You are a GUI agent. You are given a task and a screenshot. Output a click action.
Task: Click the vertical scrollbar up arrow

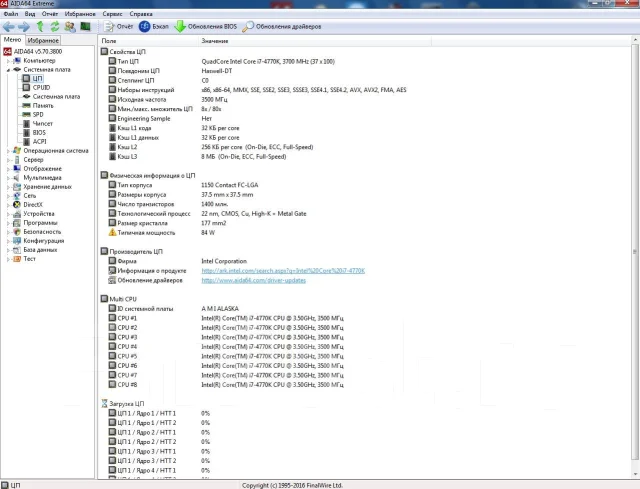coord(635,40)
